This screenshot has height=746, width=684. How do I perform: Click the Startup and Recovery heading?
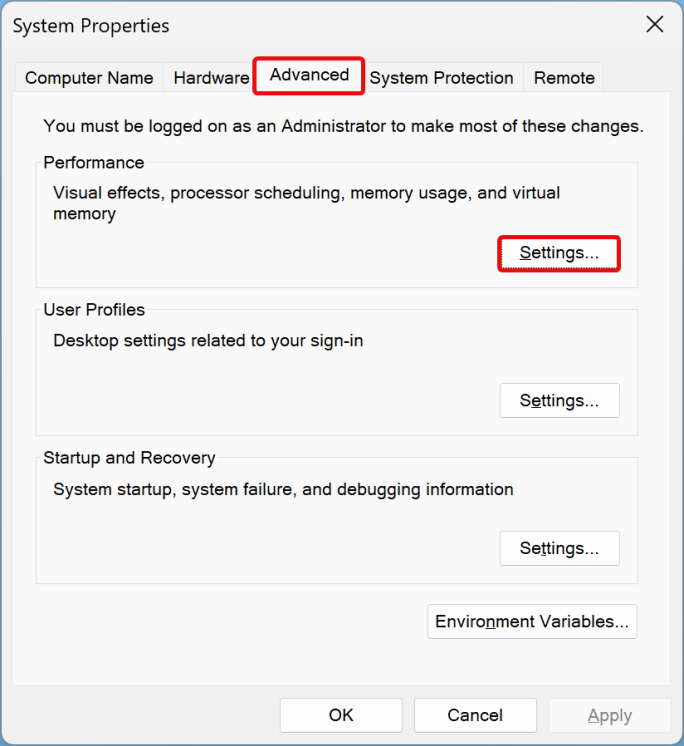pyautogui.click(x=129, y=458)
